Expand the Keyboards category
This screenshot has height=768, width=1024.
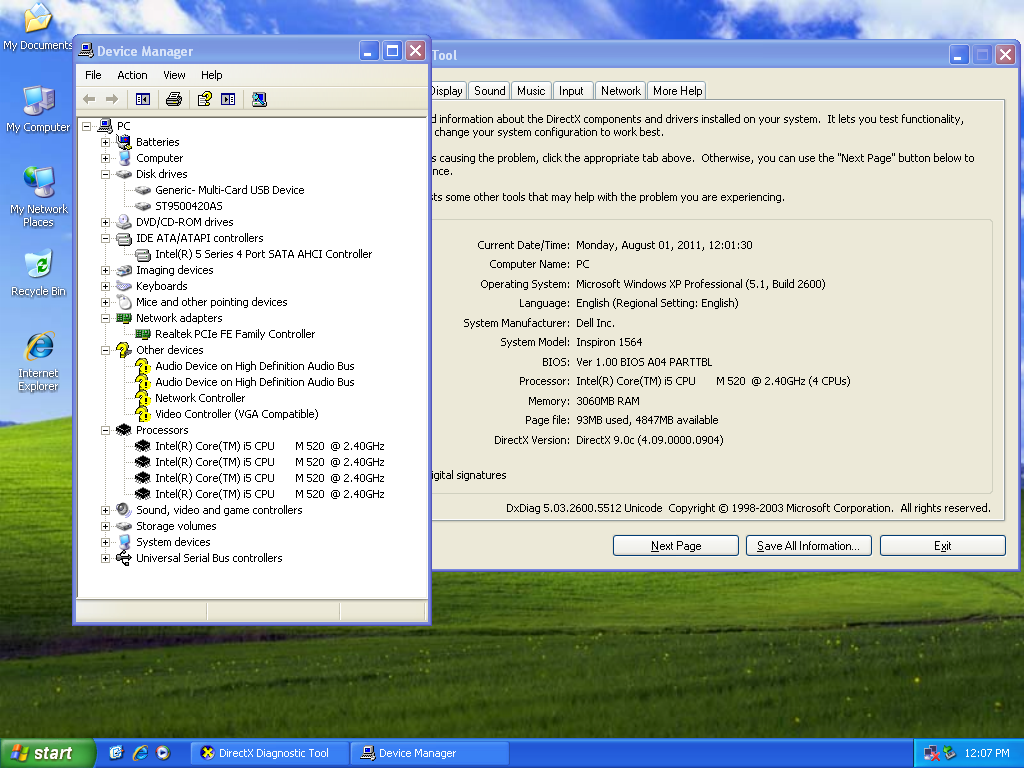point(105,286)
